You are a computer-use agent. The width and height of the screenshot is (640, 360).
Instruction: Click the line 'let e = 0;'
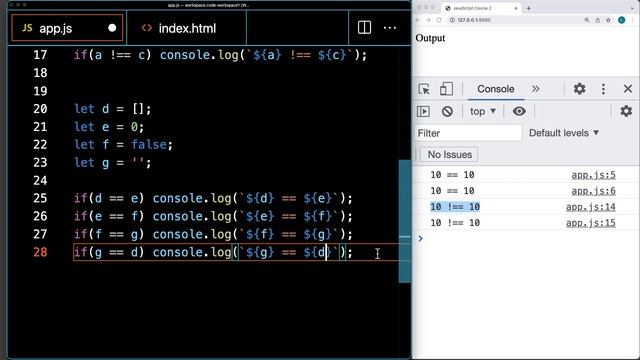click(109, 127)
